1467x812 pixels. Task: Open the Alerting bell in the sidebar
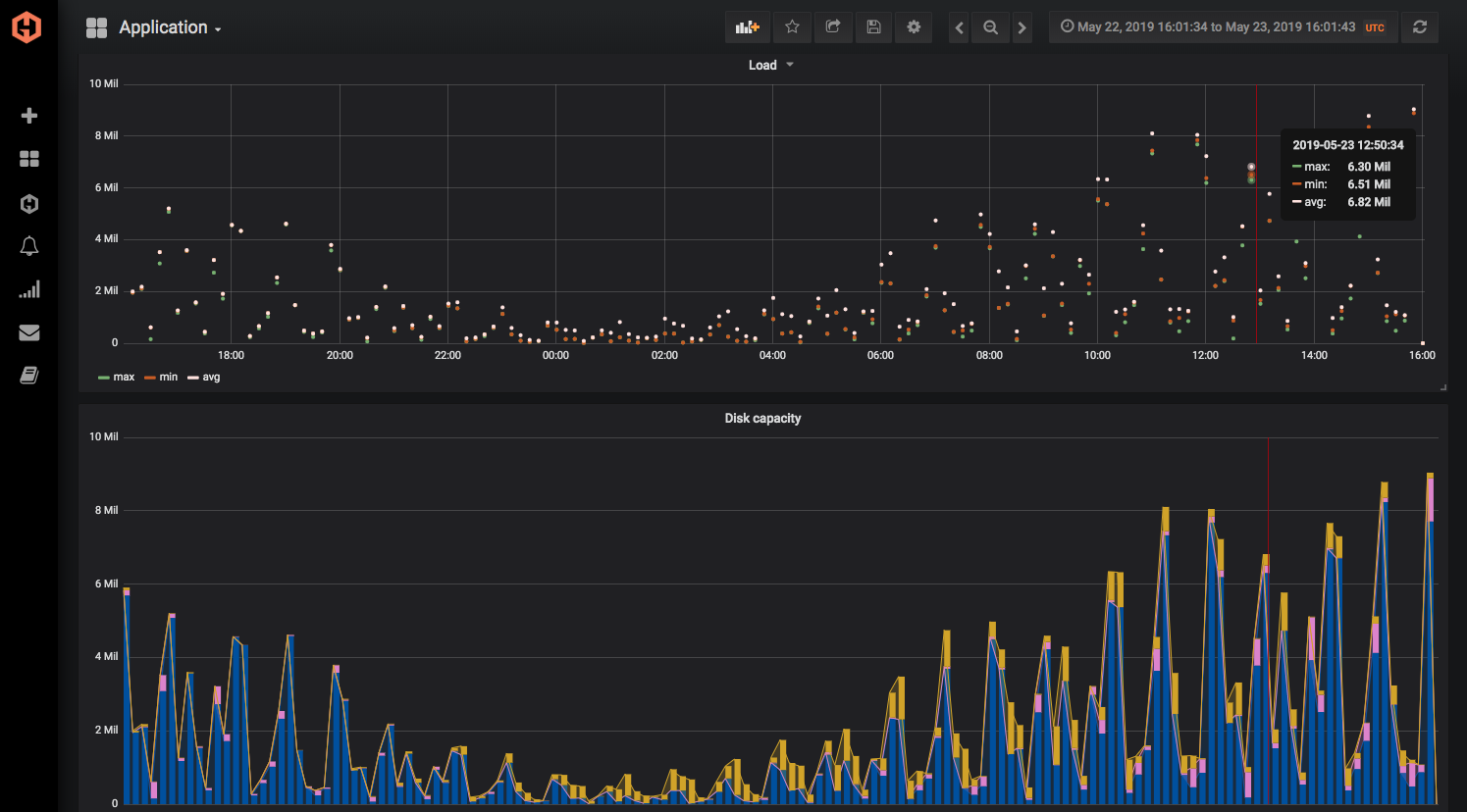(28, 245)
